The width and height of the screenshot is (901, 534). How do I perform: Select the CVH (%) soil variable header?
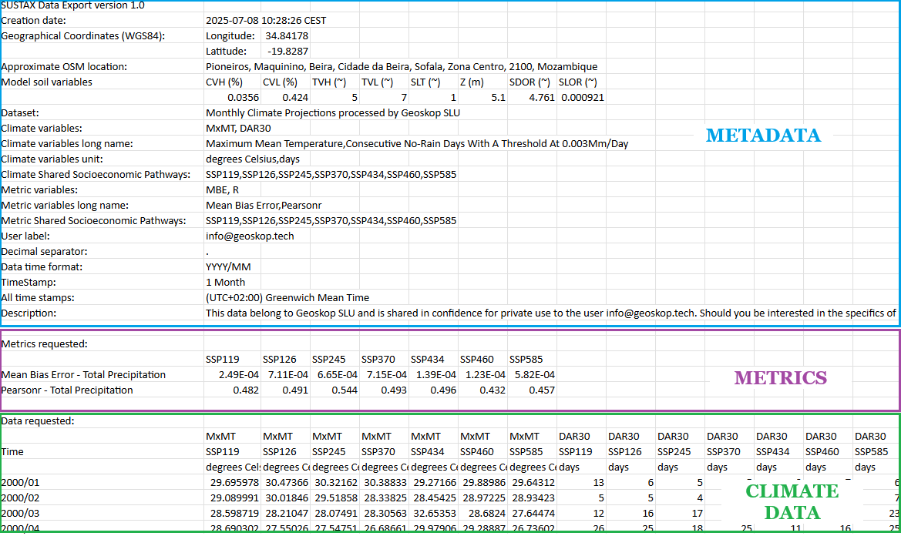(x=224, y=82)
